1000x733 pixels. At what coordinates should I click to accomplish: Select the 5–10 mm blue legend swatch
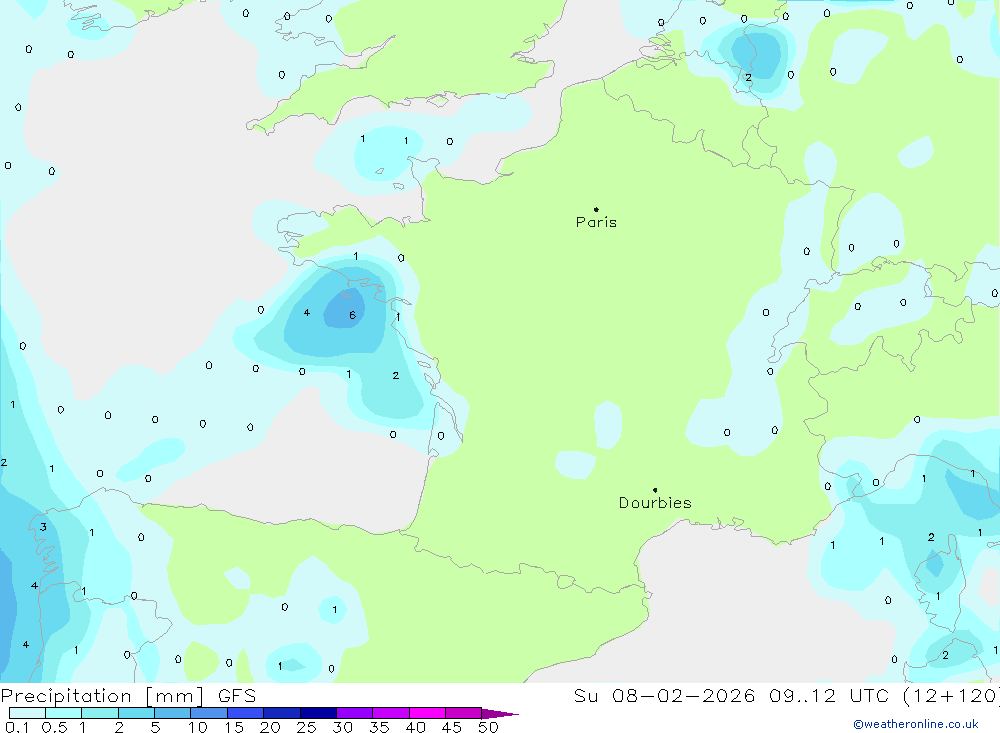pos(172,713)
